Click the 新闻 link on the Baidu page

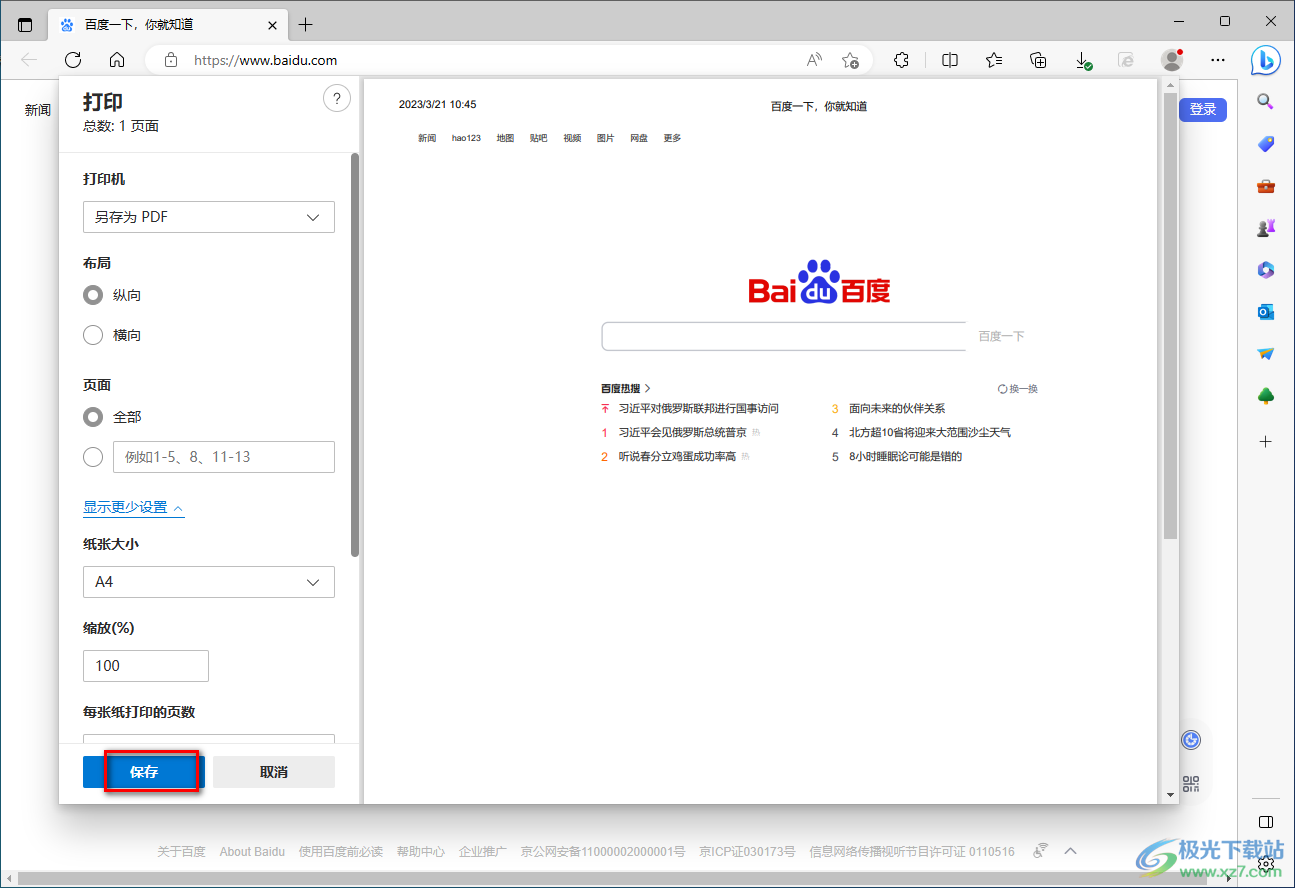[38, 110]
